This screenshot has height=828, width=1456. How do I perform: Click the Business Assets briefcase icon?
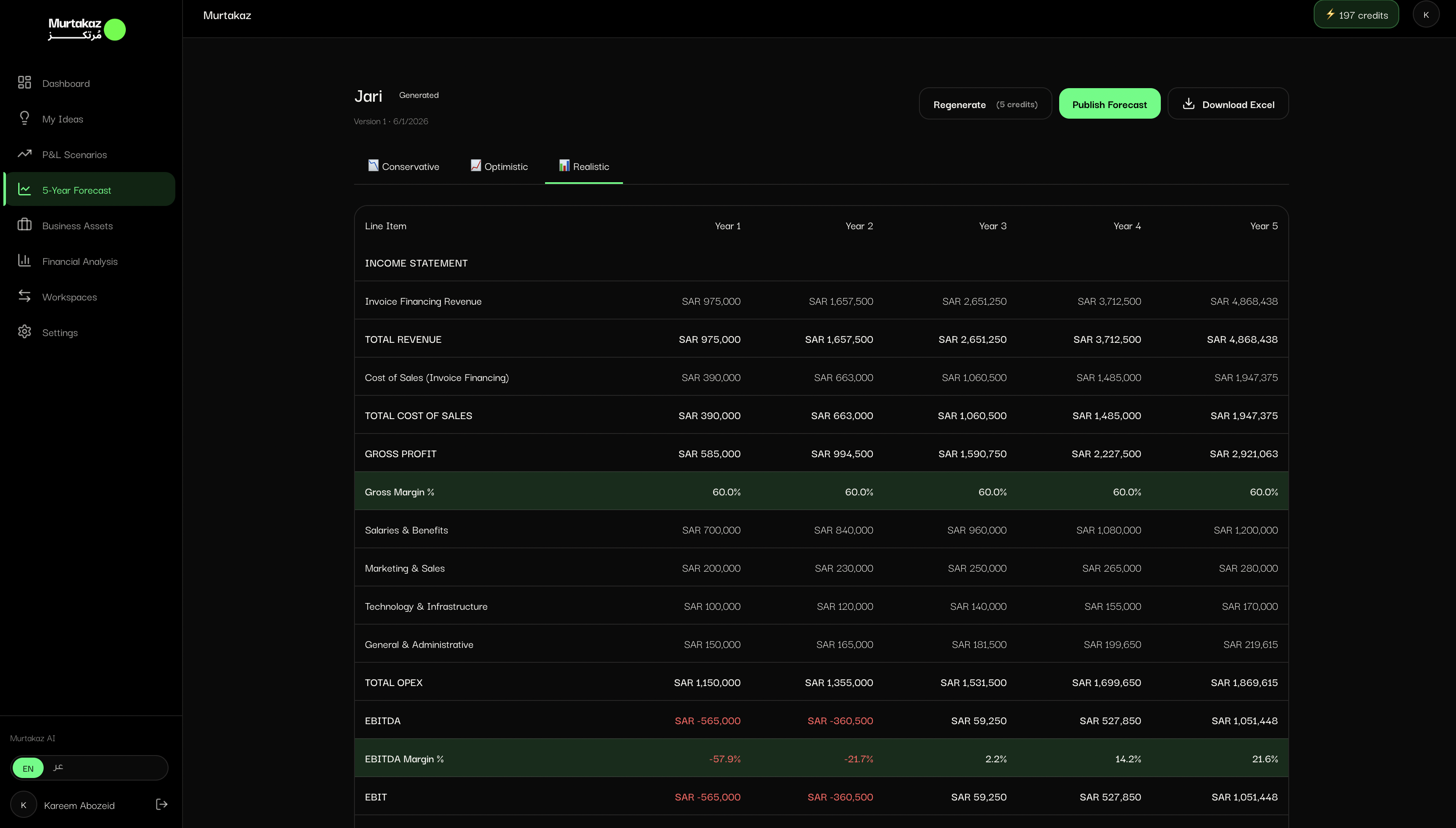(25, 225)
